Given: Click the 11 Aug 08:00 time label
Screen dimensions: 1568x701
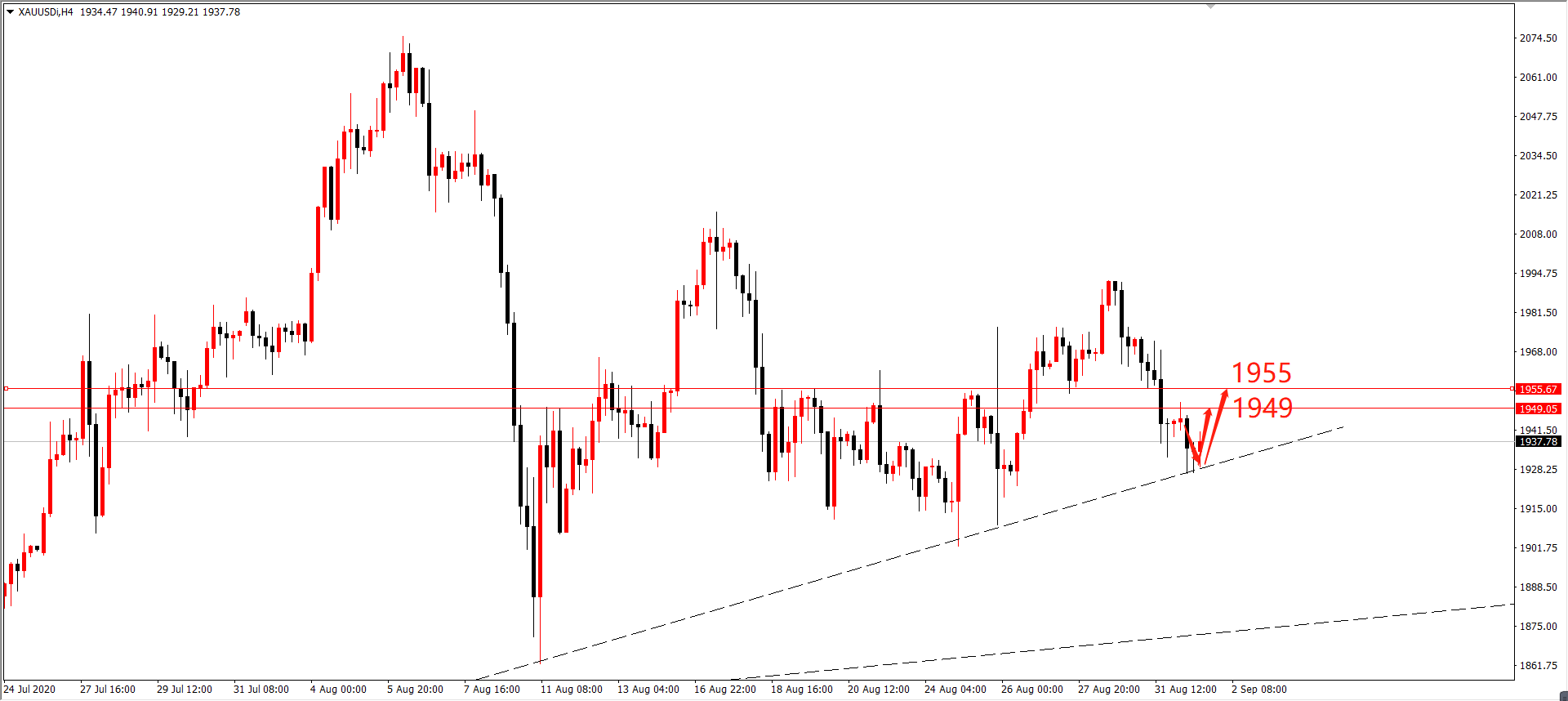Looking at the screenshot, I should [x=572, y=690].
